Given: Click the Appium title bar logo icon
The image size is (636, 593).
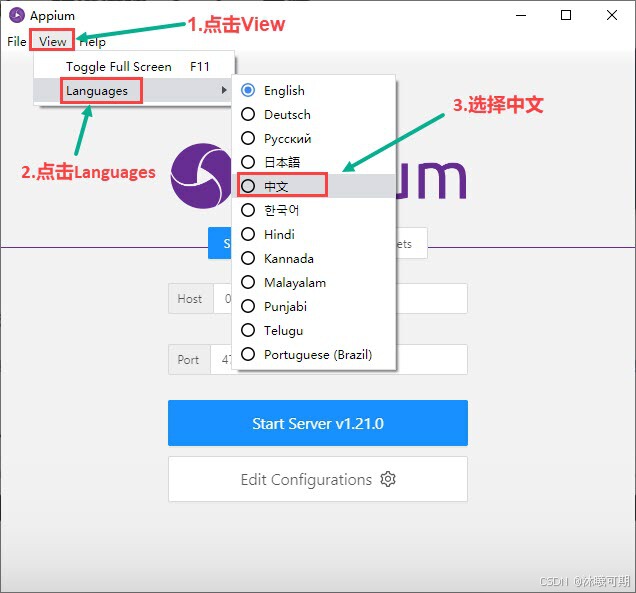Looking at the screenshot, I should [x=17, y=15].
